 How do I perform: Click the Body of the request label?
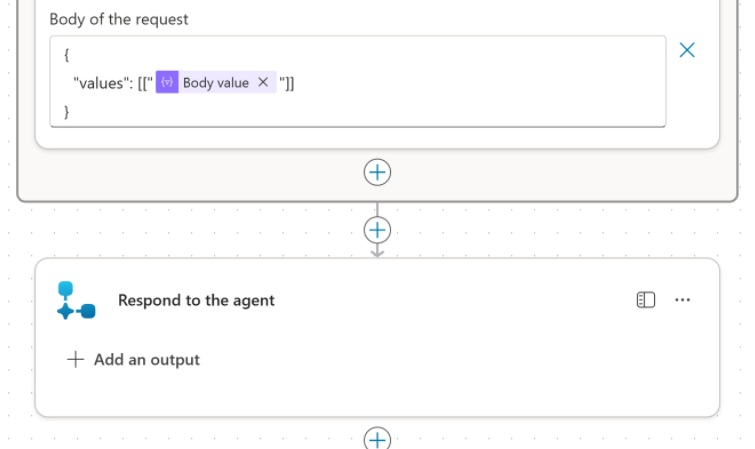click(119, 19)
